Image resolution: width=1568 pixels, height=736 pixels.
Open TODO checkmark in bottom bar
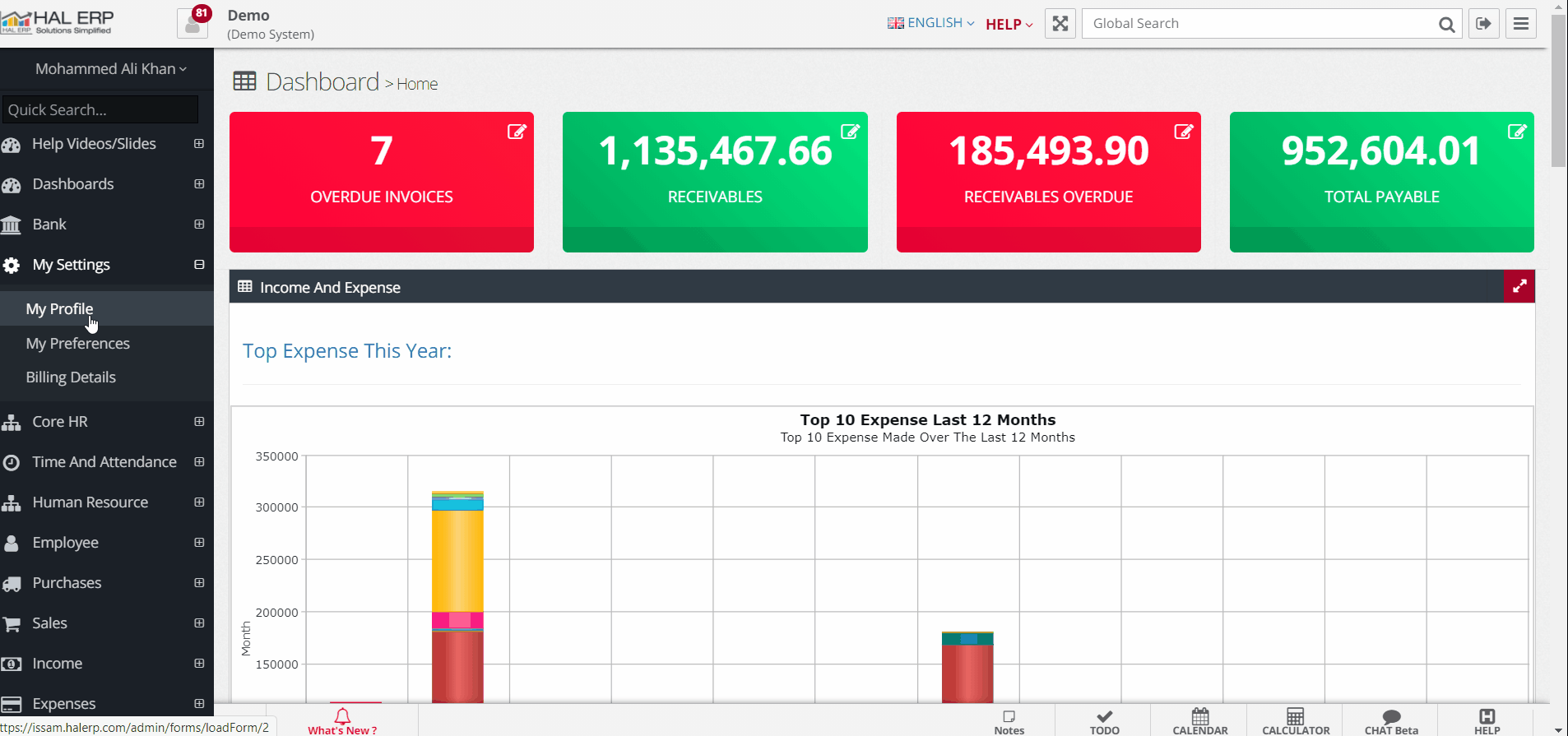pyautogui.click(x=1104, y=721)
